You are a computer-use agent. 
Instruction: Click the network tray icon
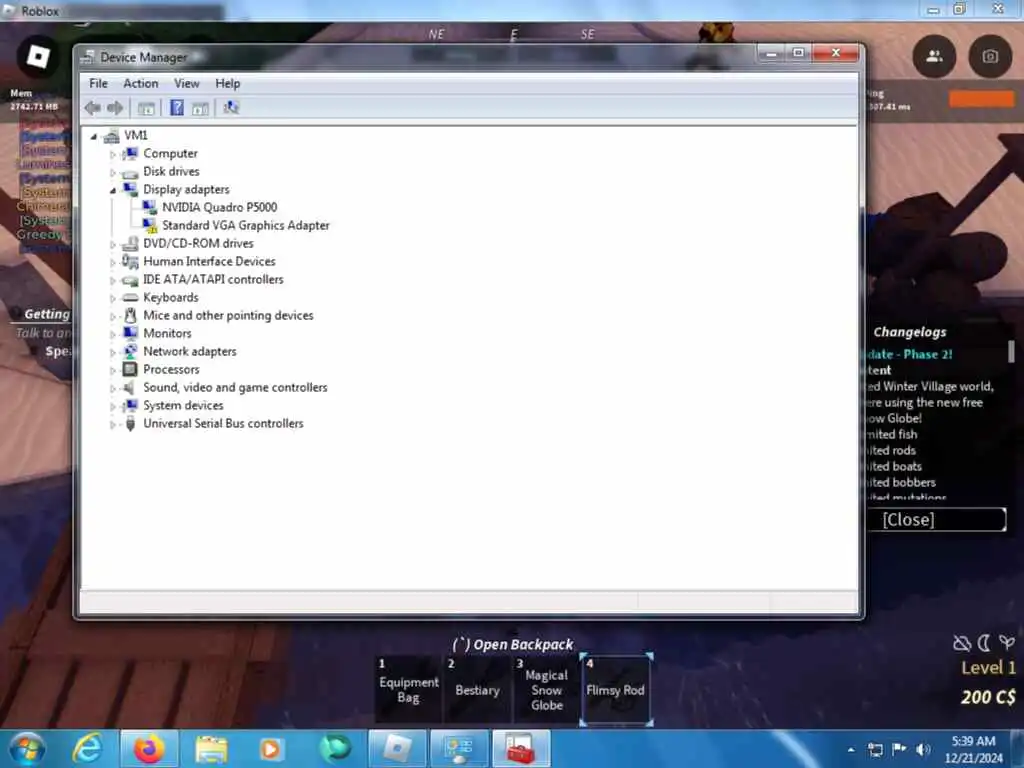pyautogui.click(x=875, y=750)
